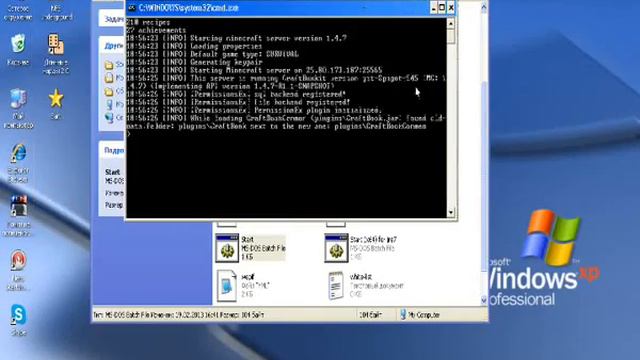640x360 pixels.
Task: Click Explorer window scrollbar down arrow
Action: (x=484, y=300)
